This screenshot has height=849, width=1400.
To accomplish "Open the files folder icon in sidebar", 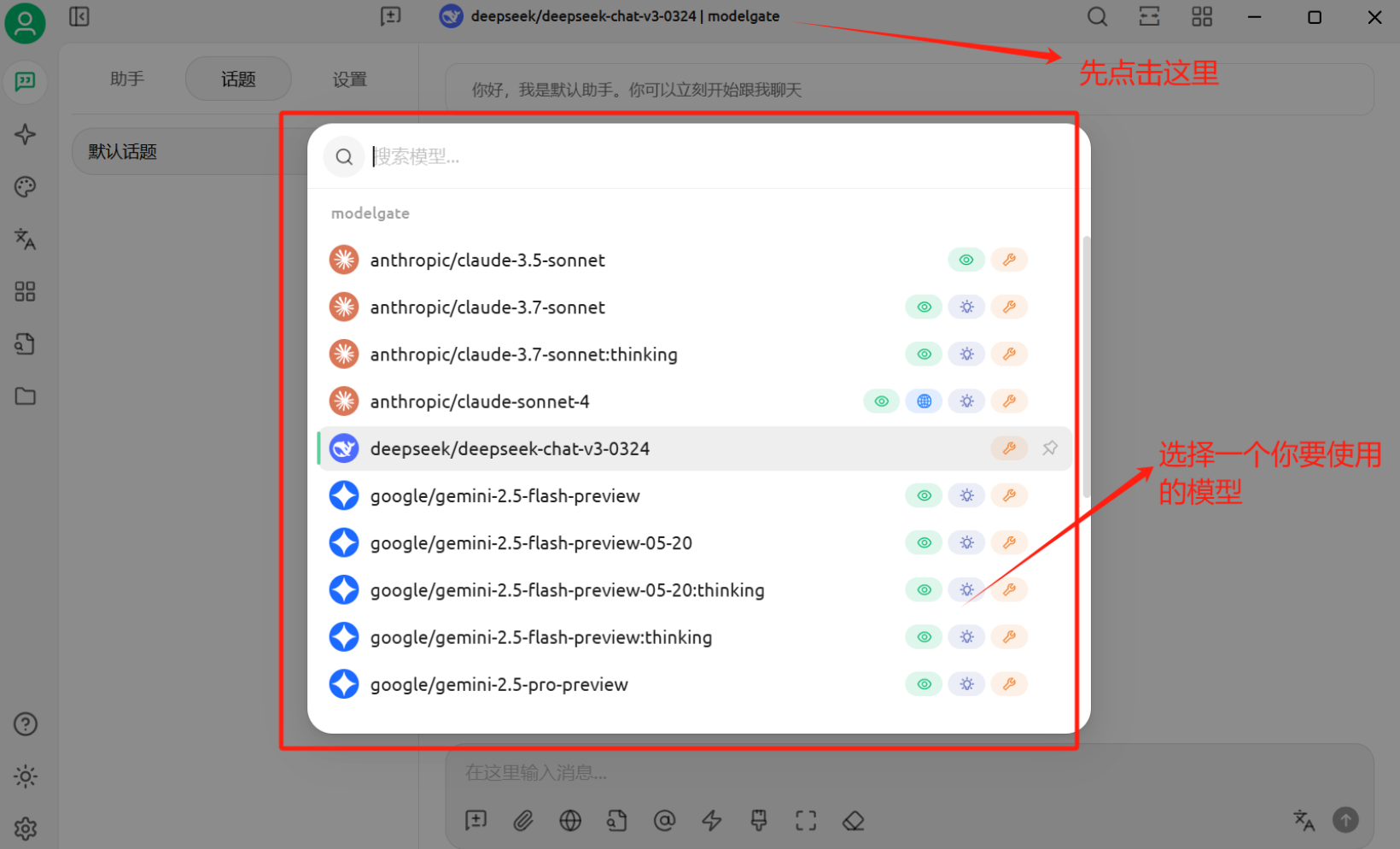I will 25,396.
